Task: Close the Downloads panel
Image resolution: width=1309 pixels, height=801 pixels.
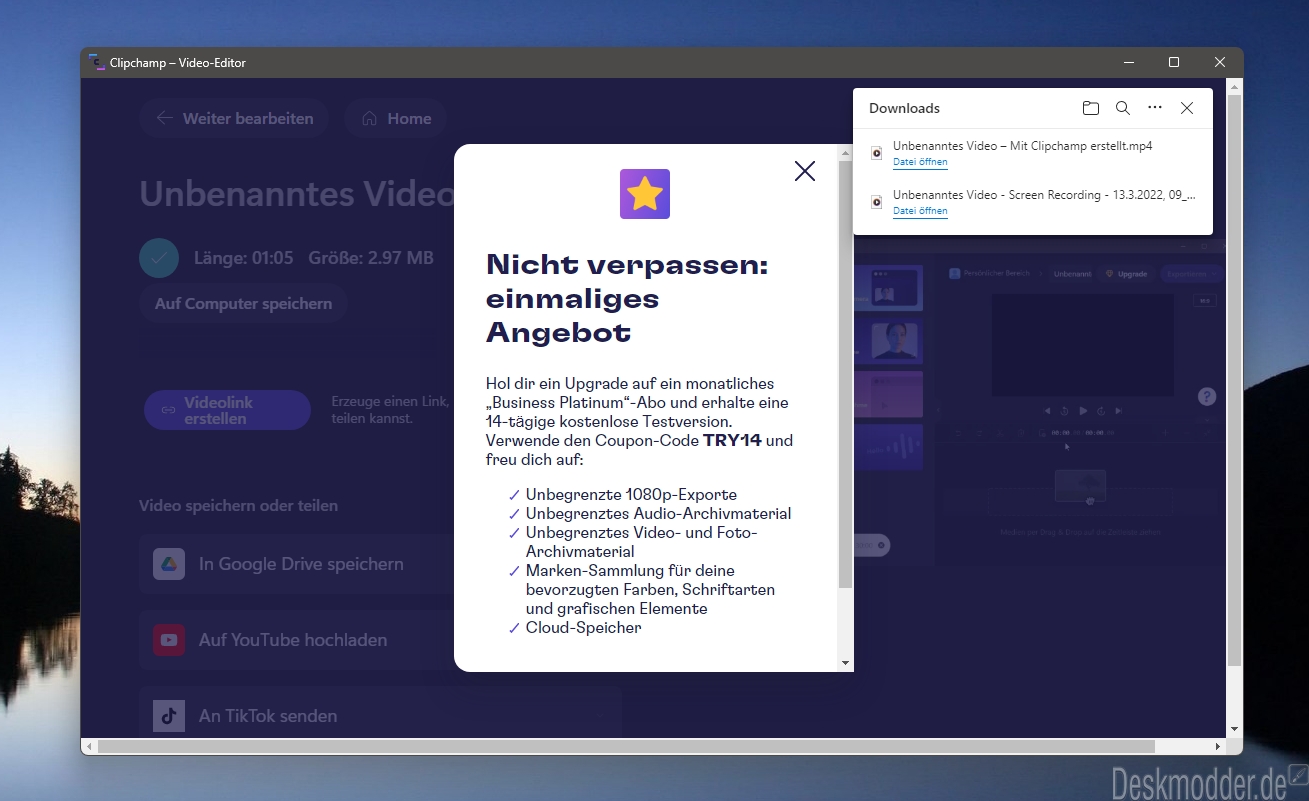Action: coord(1187,108)
